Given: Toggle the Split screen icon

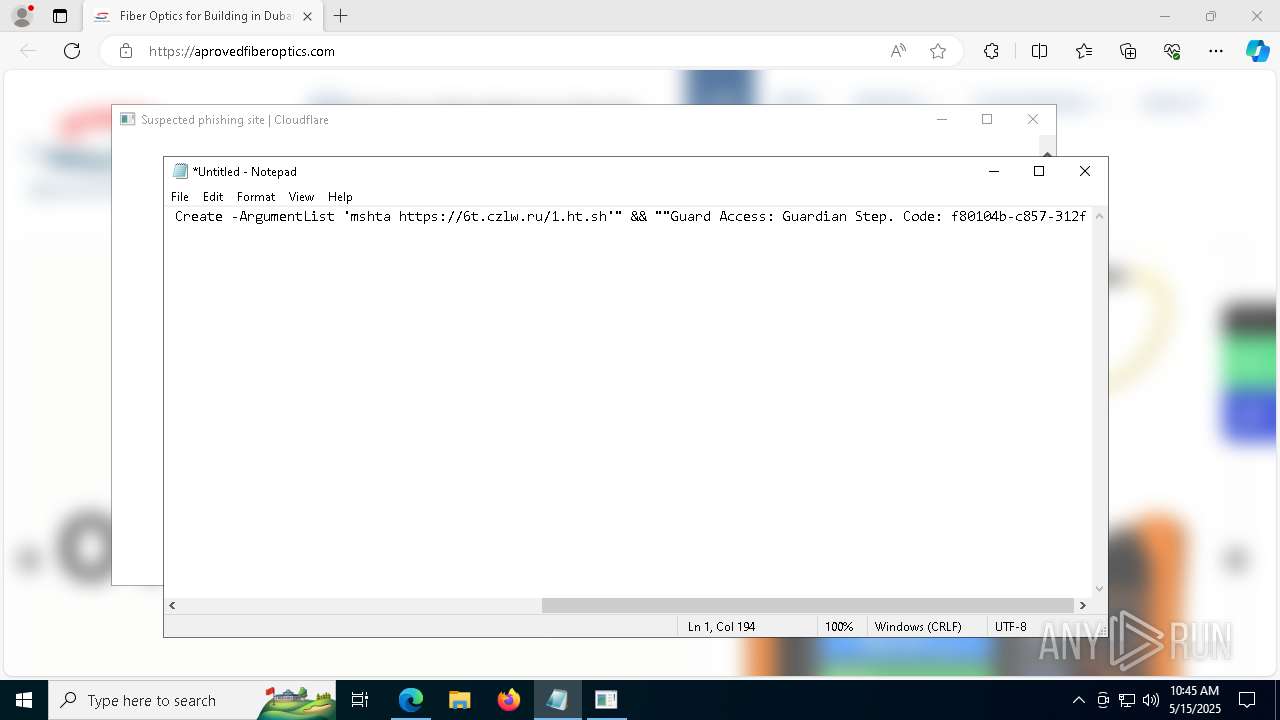Looking at the screenshot, I should pyautogui.click(x=1039, y=51).
